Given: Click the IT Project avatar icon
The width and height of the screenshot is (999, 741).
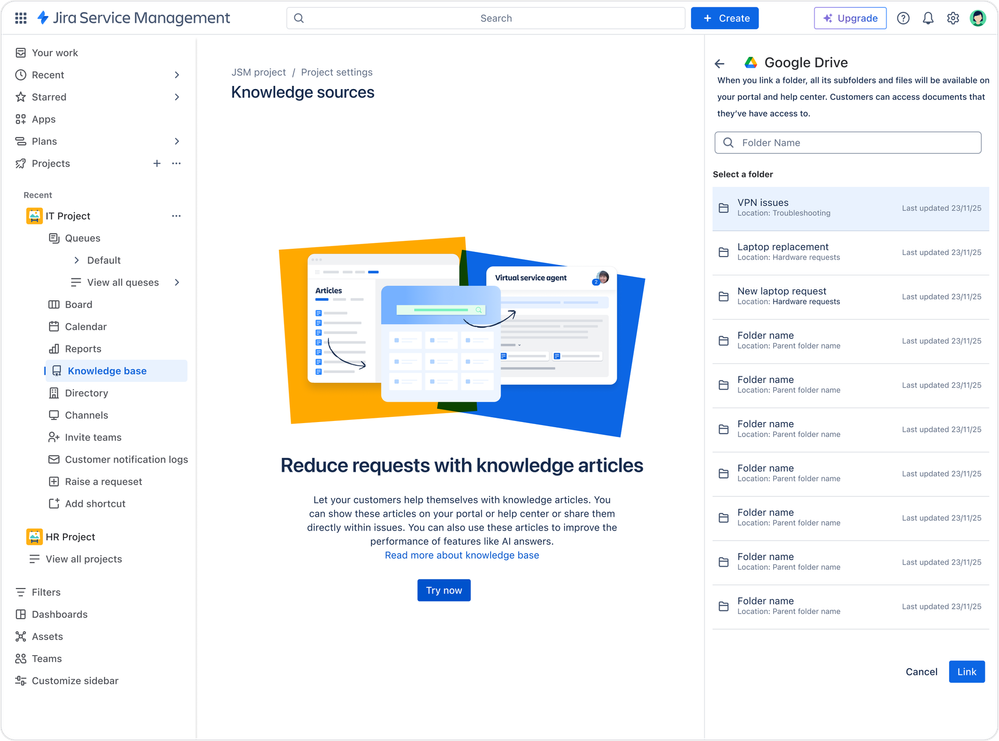Looking at the screenshot, I should coord(34,216).
